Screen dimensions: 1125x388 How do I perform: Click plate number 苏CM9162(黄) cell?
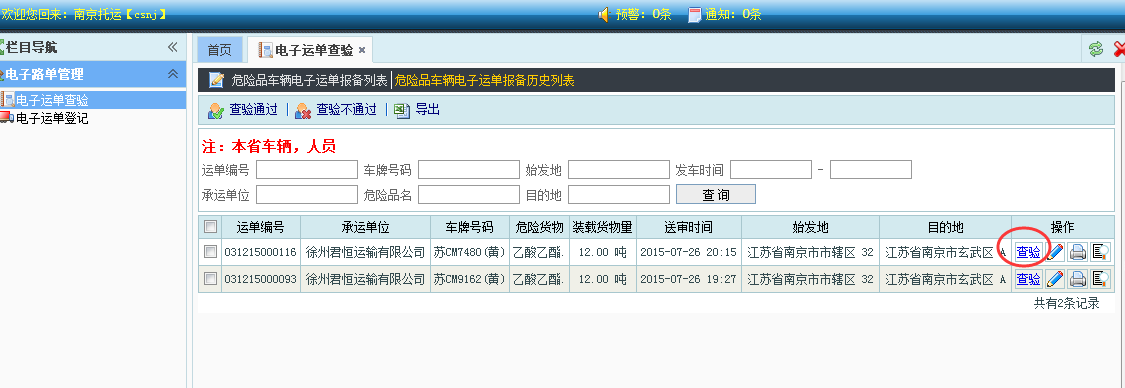pyautogui.click(x=469, y=279)
